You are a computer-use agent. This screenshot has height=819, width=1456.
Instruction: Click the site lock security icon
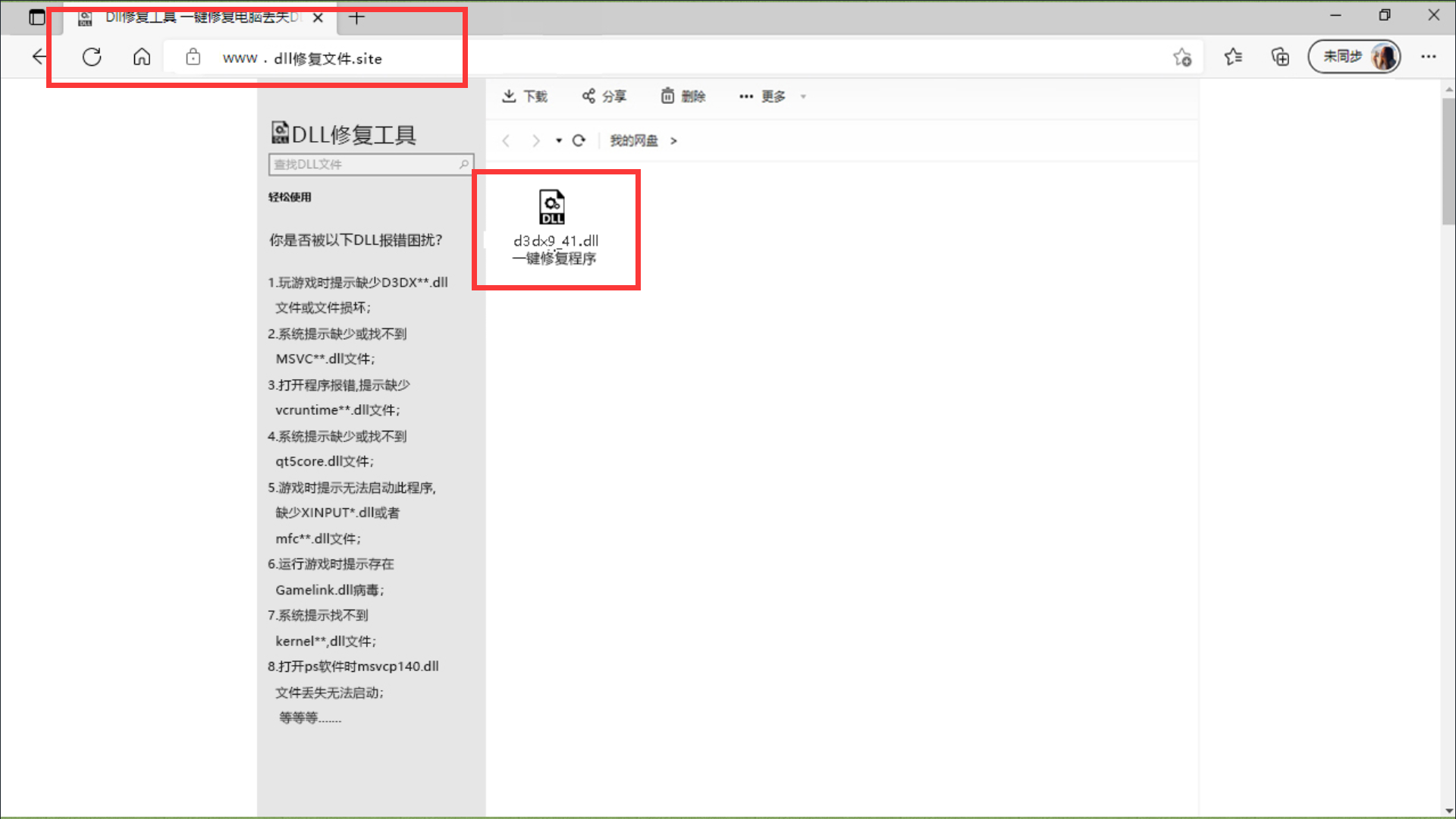pos(193,57)
